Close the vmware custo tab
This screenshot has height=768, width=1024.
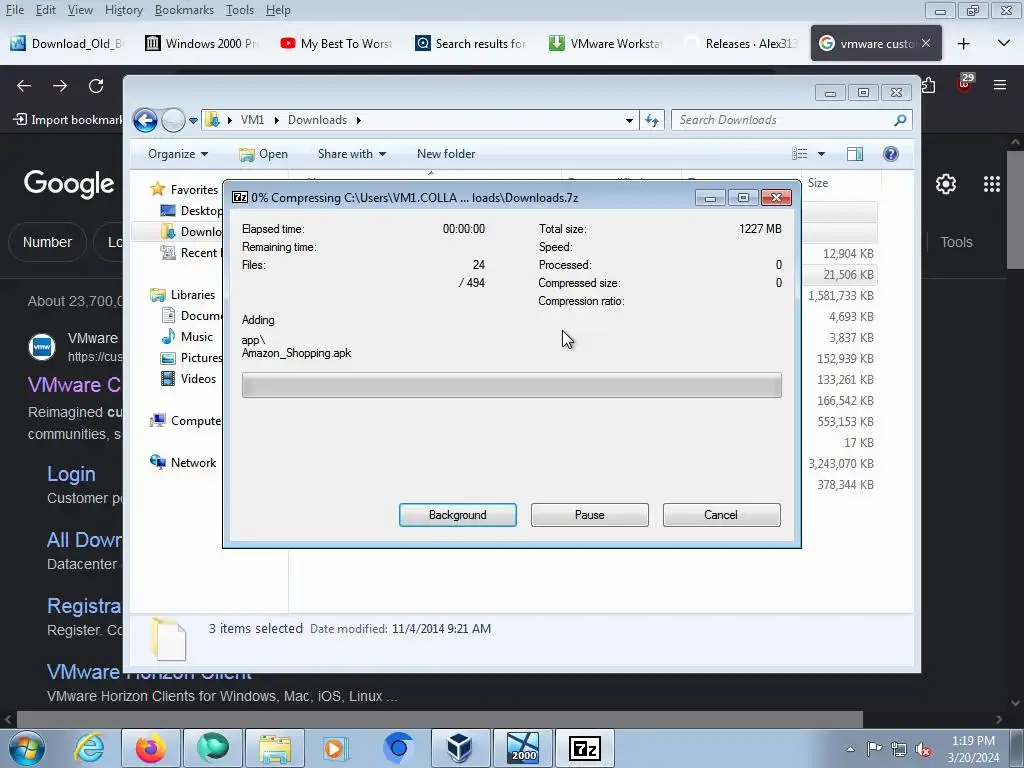[926, 43]
